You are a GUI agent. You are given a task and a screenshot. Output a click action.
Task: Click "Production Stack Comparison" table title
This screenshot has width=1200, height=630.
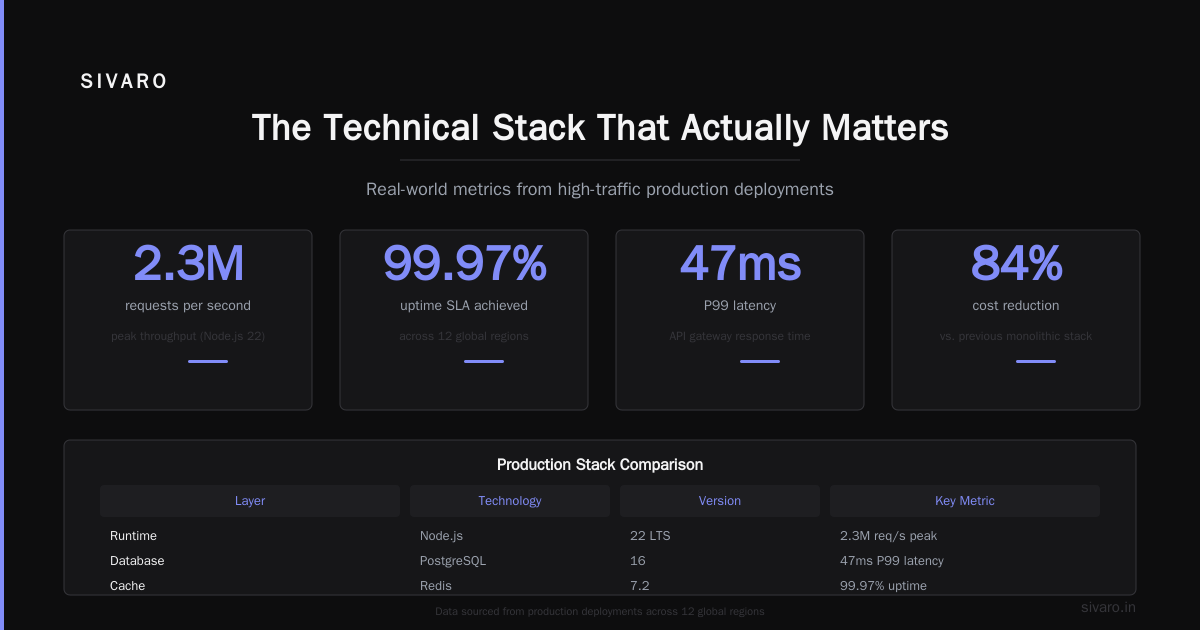coord(600,465)
